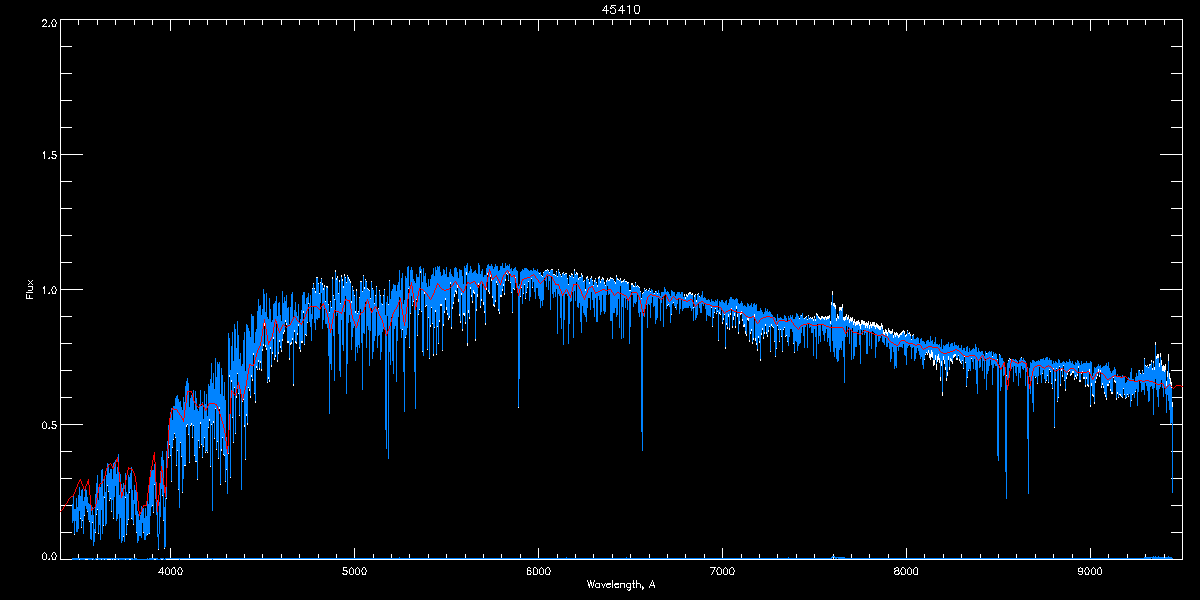1200x600 pixels.
Task: Click the 'Wavelength, A' x-axis label
Action: (620, 584)
